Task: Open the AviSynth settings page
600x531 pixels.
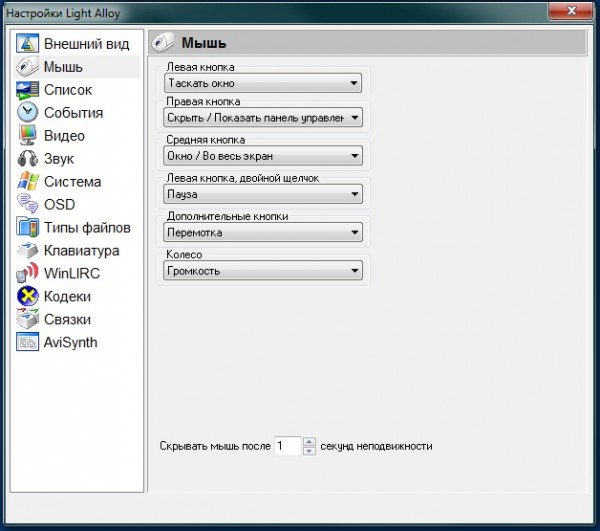Action: 77,342
